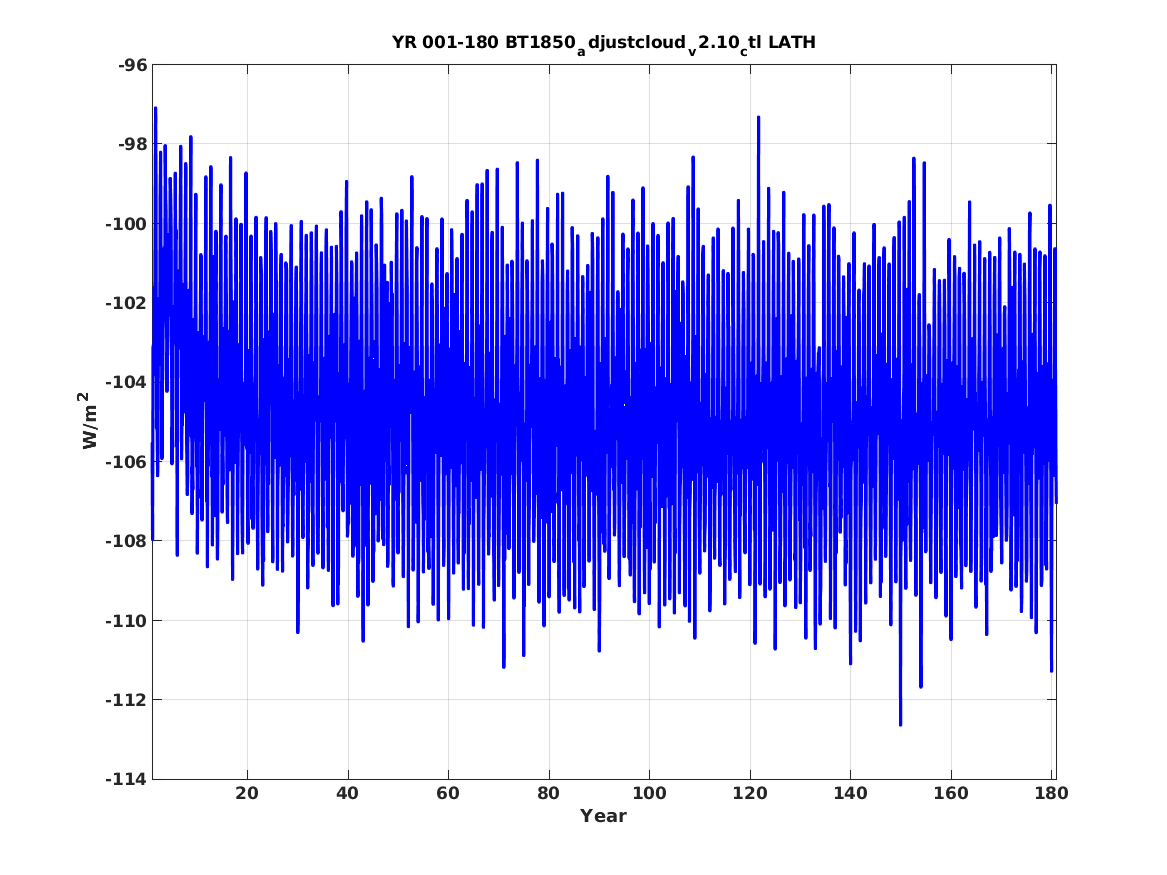The image size is (1167, 875).
Task: Click the y-axis tick label -100
Action: tap(127, 223)
